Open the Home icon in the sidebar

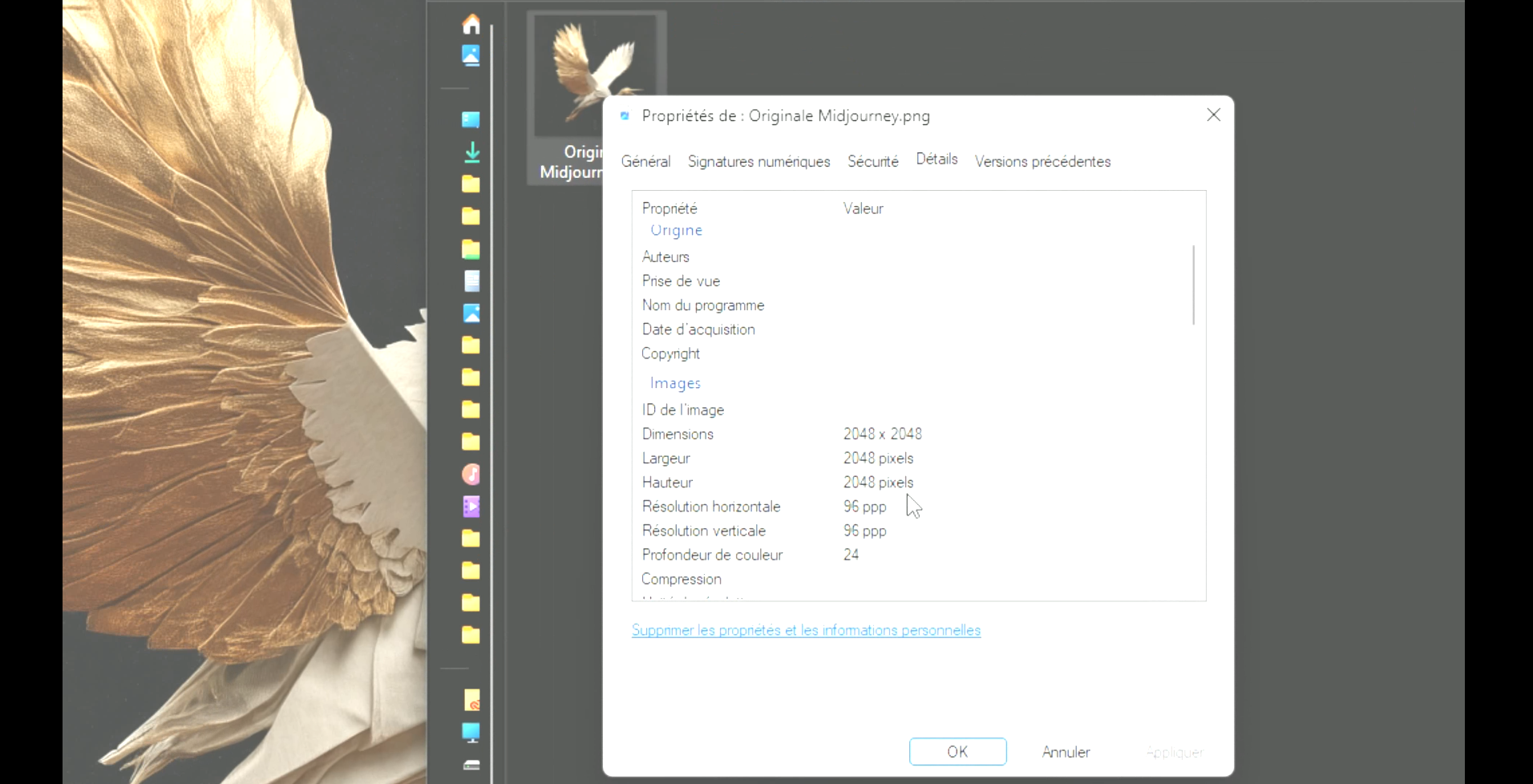(471, 25)
